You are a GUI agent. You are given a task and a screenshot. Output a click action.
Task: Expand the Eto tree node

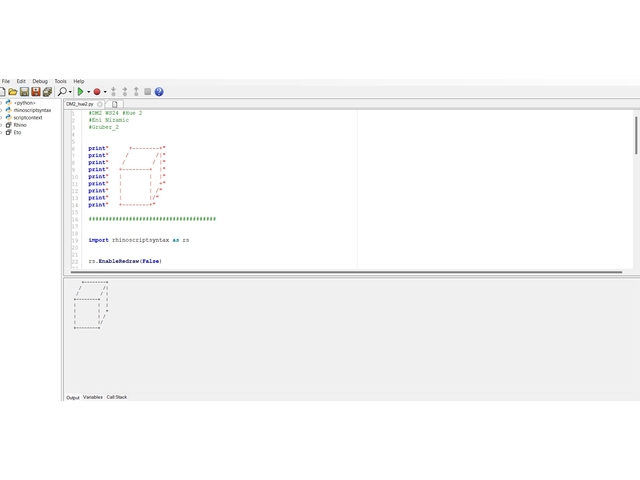(x=1, y=132)
